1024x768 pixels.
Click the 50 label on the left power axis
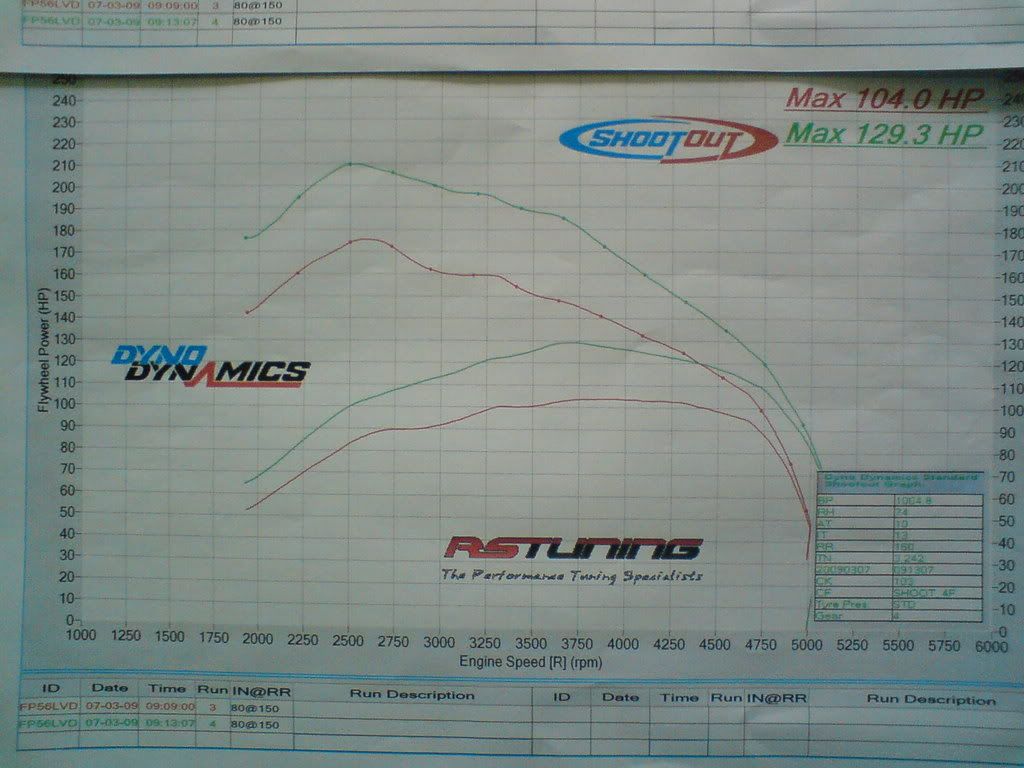tap(67, 511)
